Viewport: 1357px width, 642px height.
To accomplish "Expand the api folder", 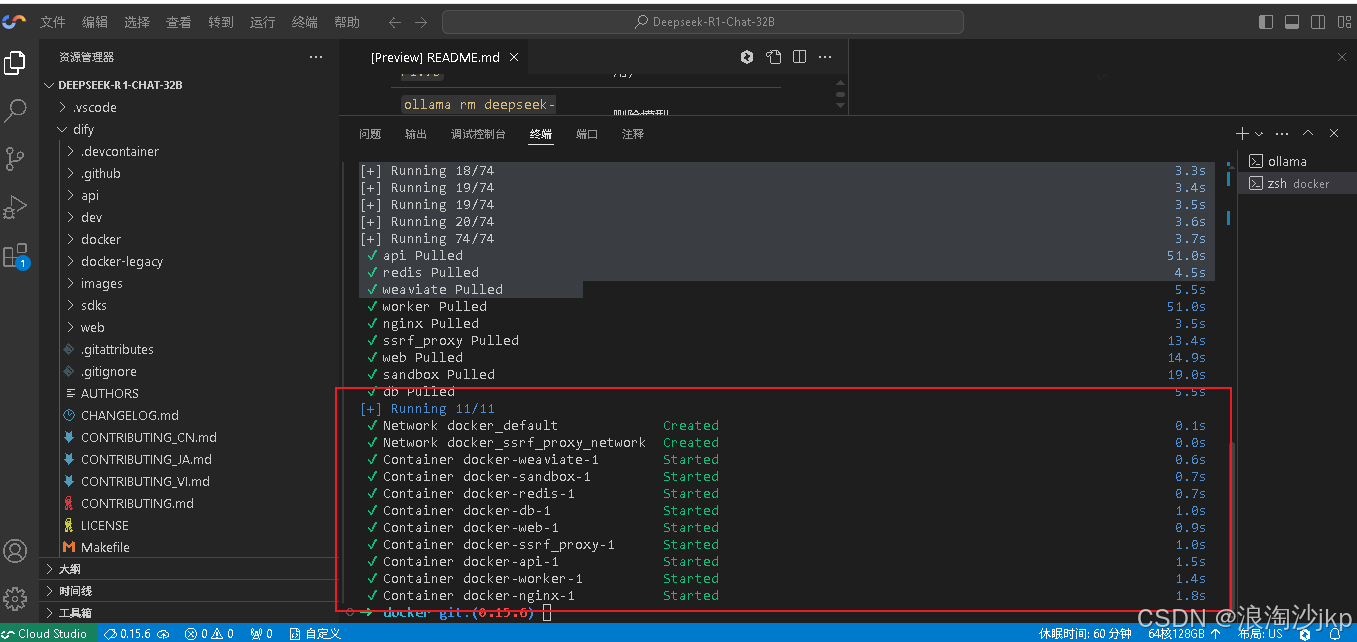I will click(189, 195).
